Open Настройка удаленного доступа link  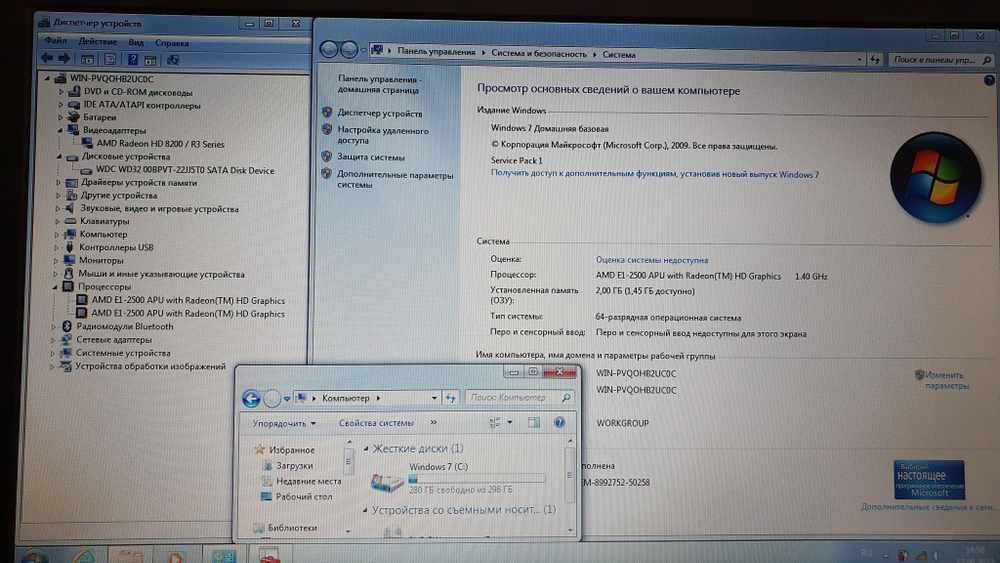coord(383,135)
